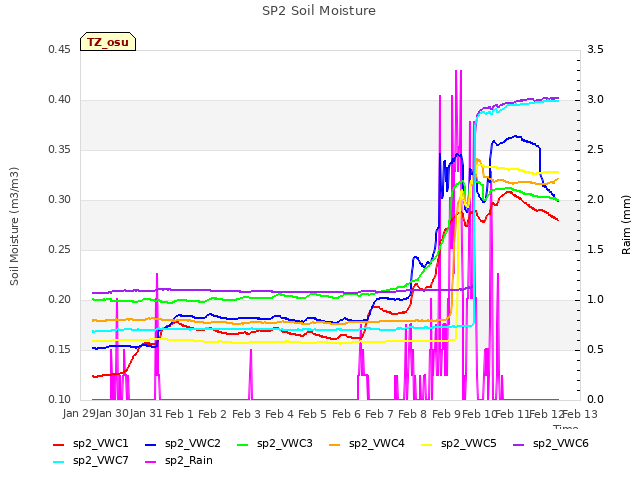Click the Feb 13 date tick label

tap(580, 414)
